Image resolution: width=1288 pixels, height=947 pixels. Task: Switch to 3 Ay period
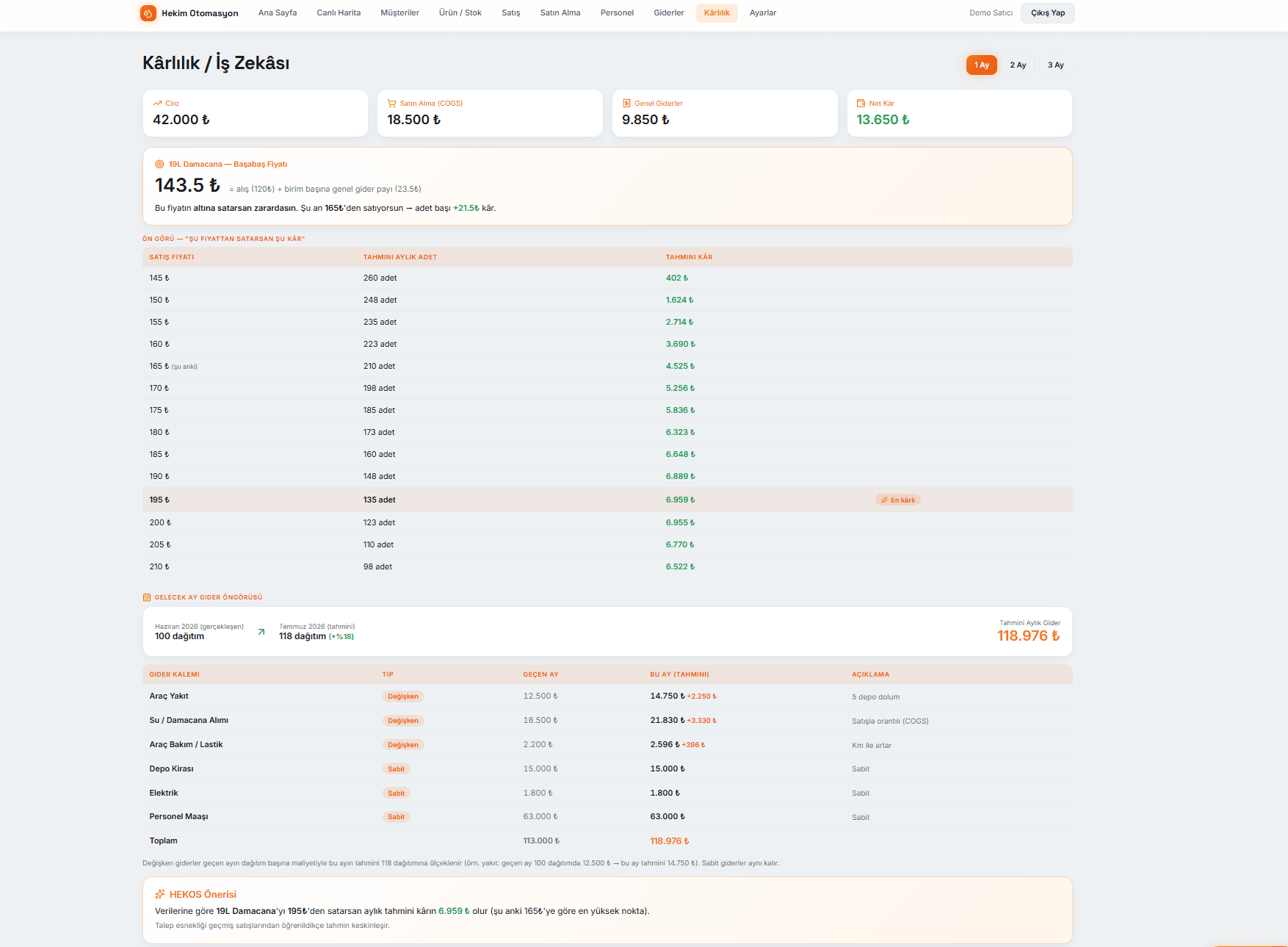point(1056,65)
